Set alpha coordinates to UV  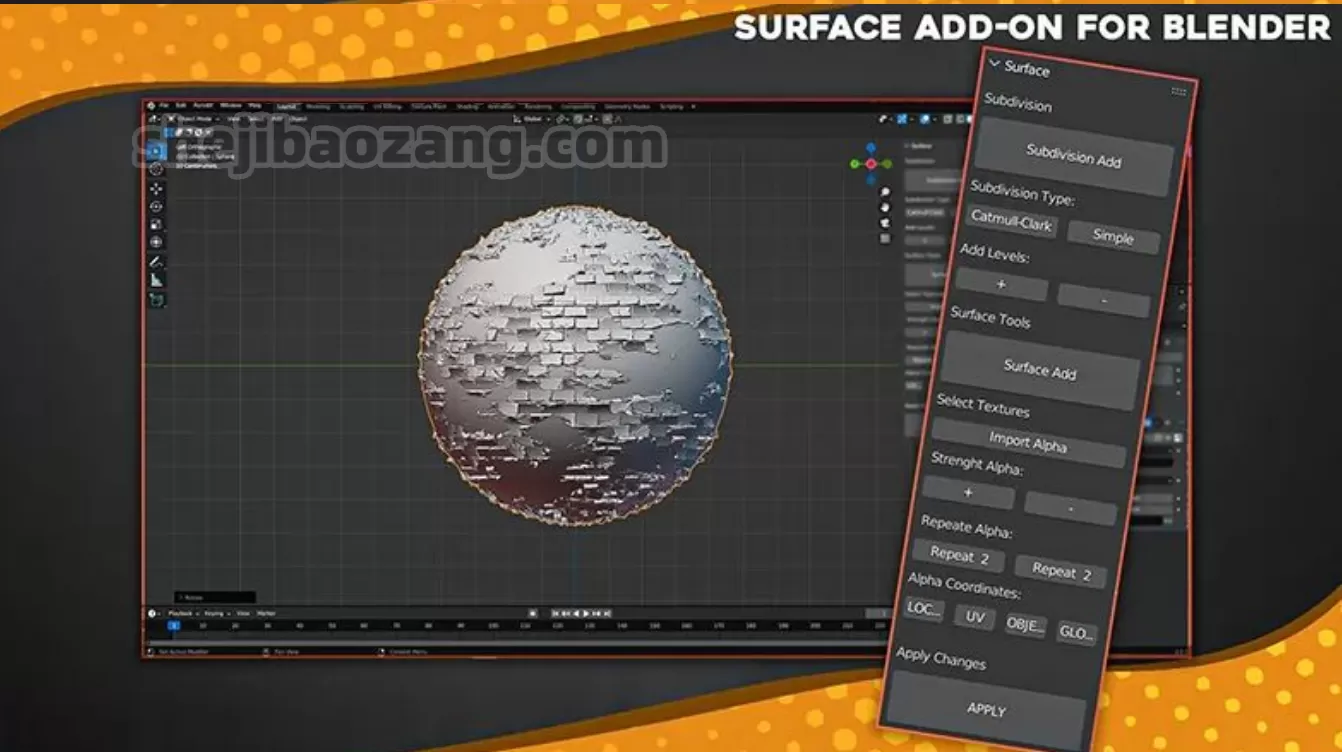point(974,618)
